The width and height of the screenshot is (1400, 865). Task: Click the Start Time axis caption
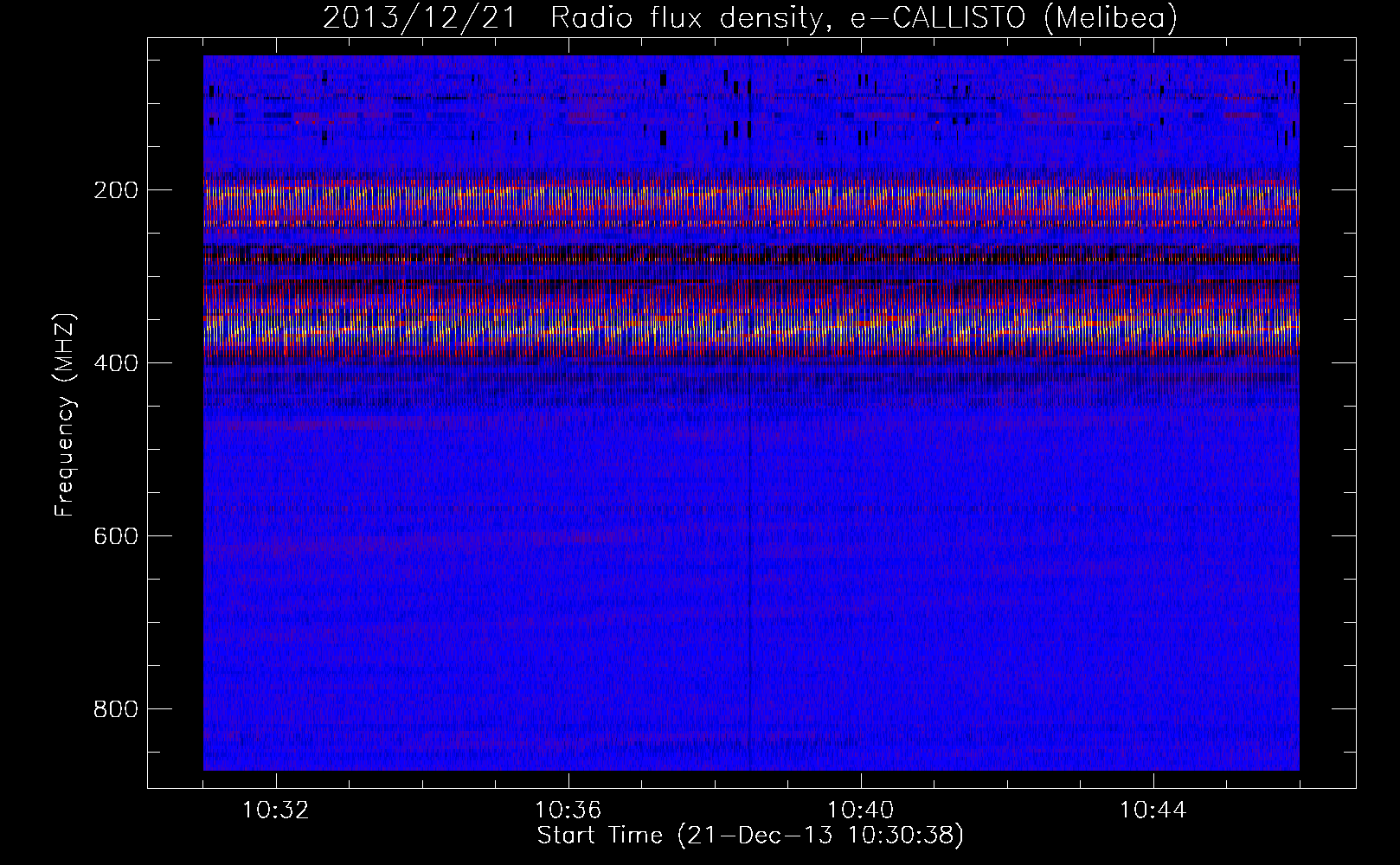[x=750, y=836]
